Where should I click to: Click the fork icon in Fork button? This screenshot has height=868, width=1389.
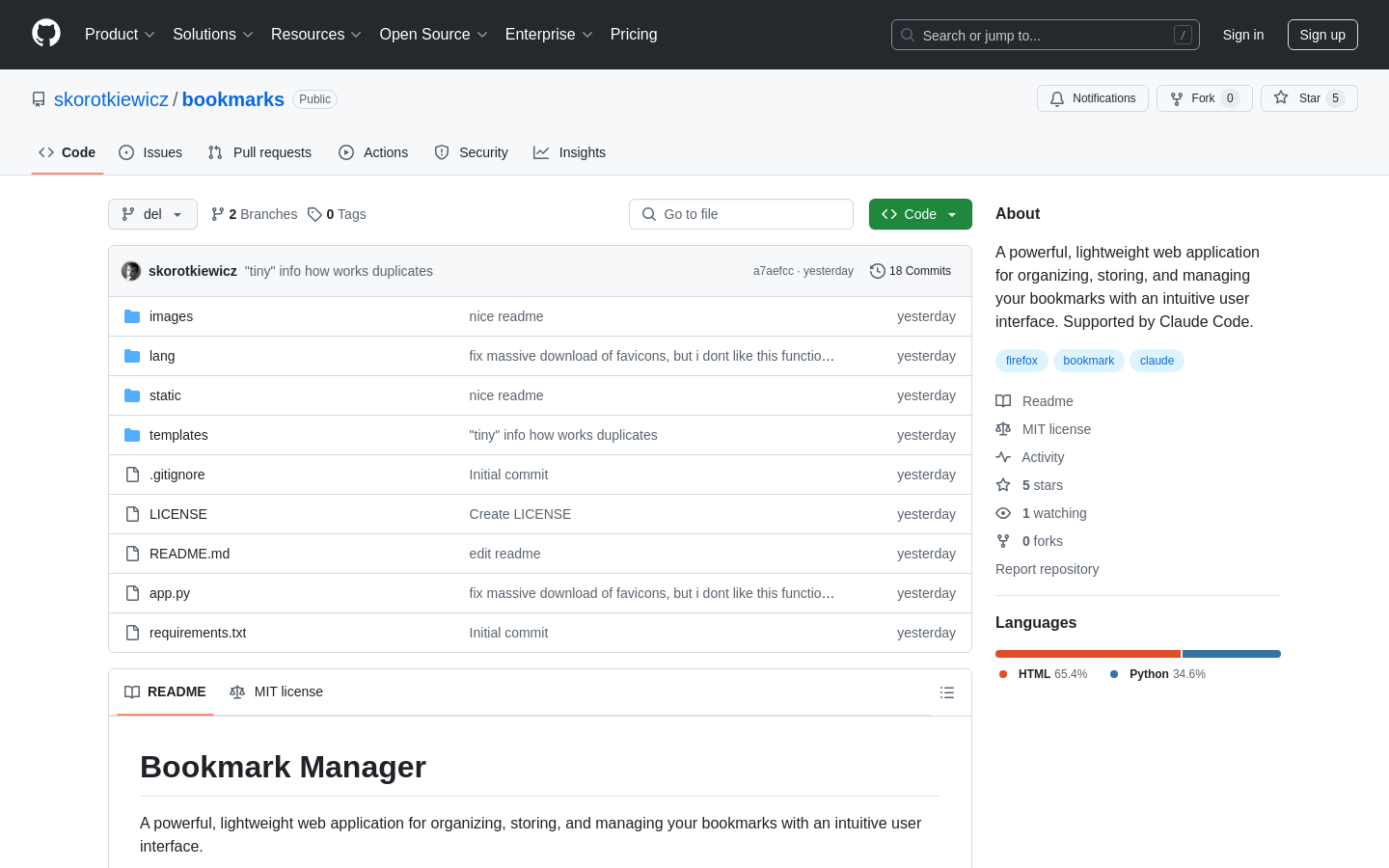click(1177, 98)
